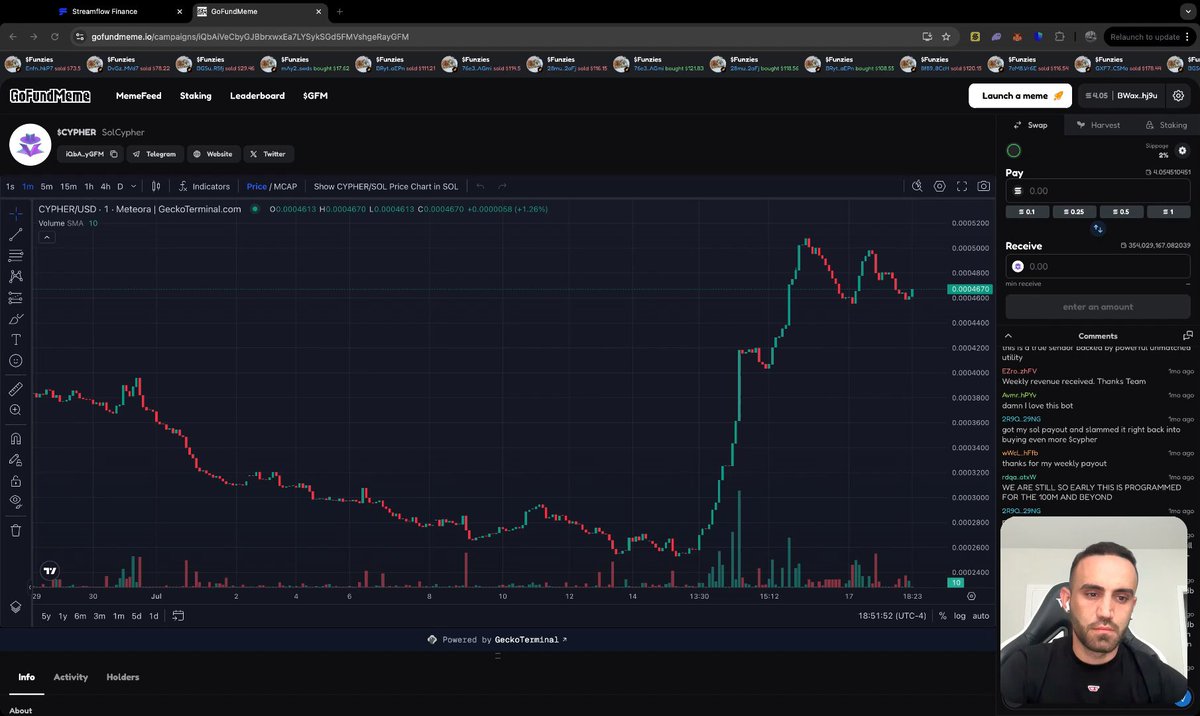Open chart settings hexagon icon
This screenshot has width=1200, height=716.
click(940, 186)
